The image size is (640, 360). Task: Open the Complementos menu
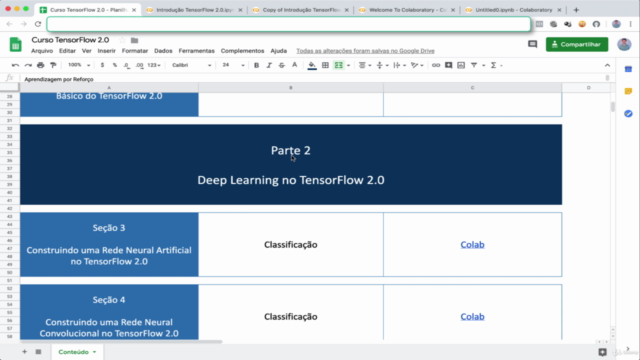point(242,51)
